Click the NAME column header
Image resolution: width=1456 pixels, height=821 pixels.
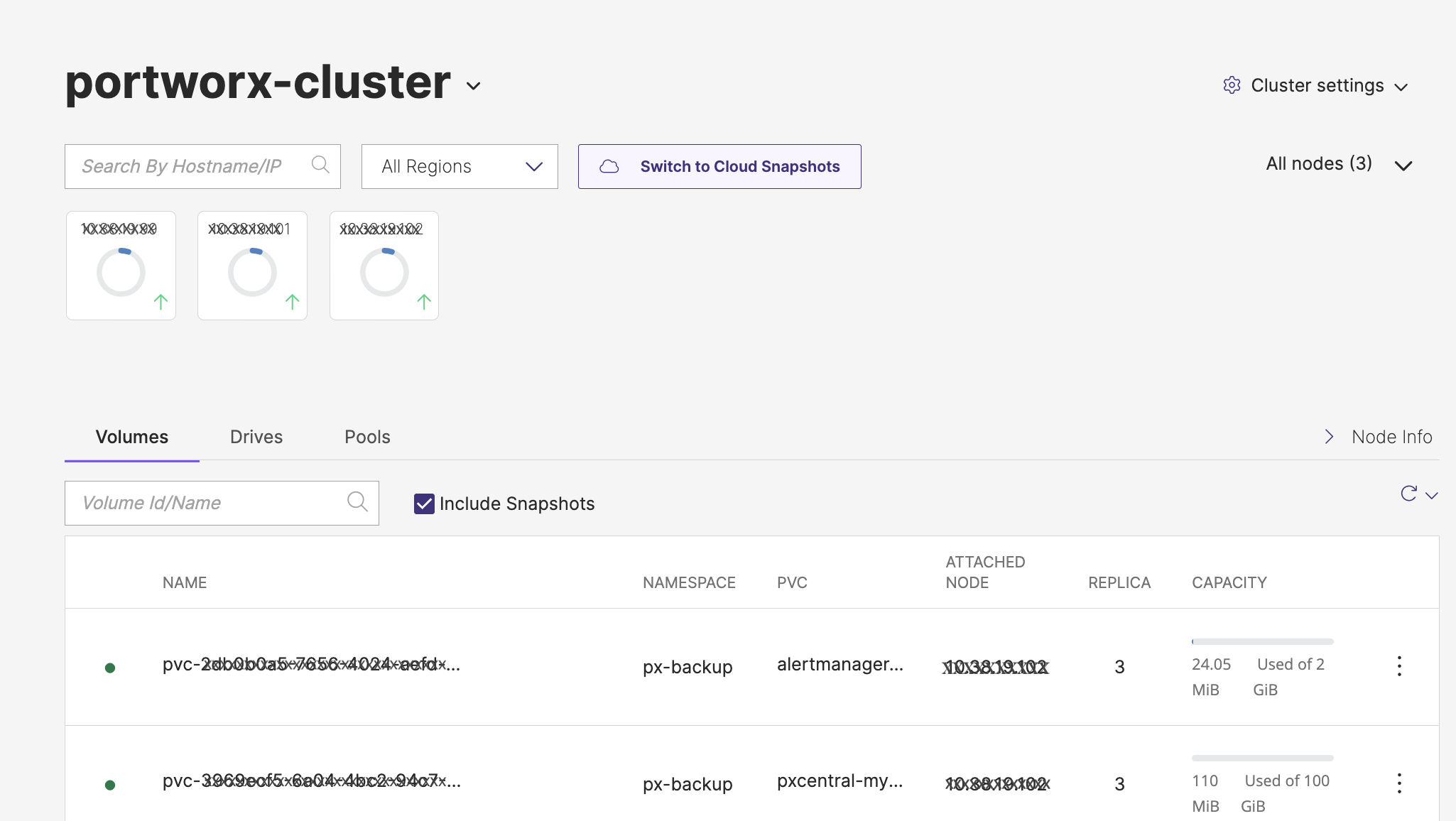185,582
